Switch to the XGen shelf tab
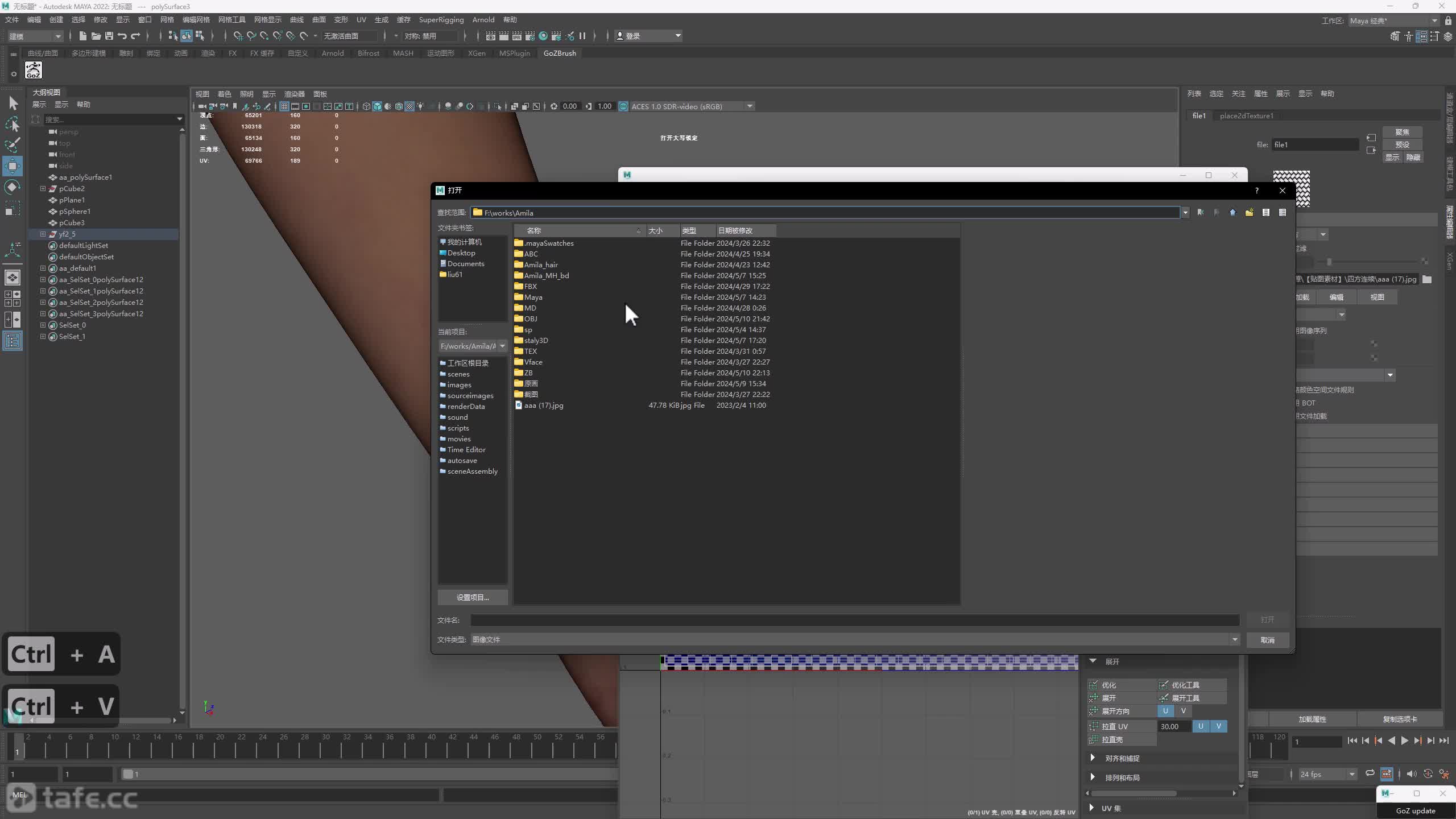 click(477, 53)
